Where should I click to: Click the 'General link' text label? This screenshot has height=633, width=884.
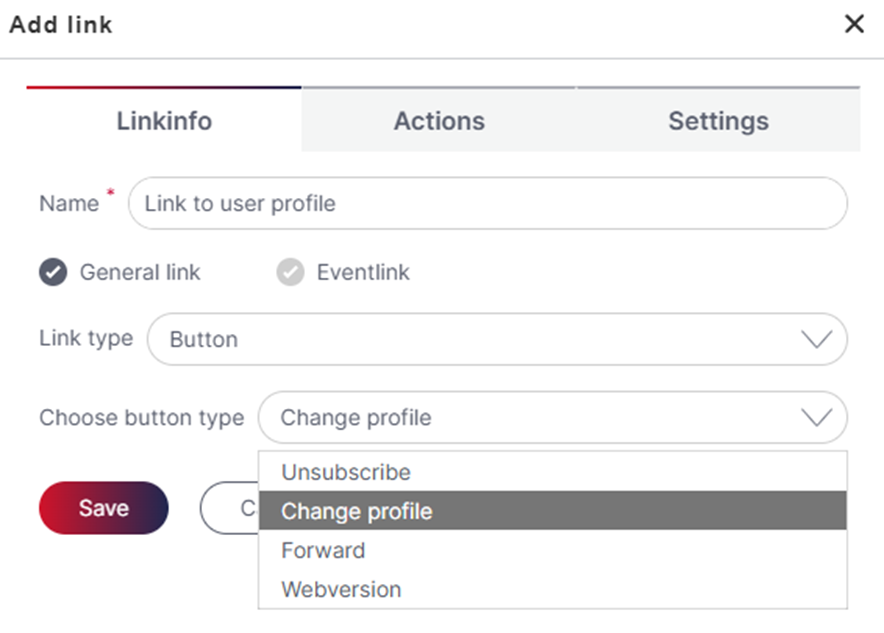140,272
